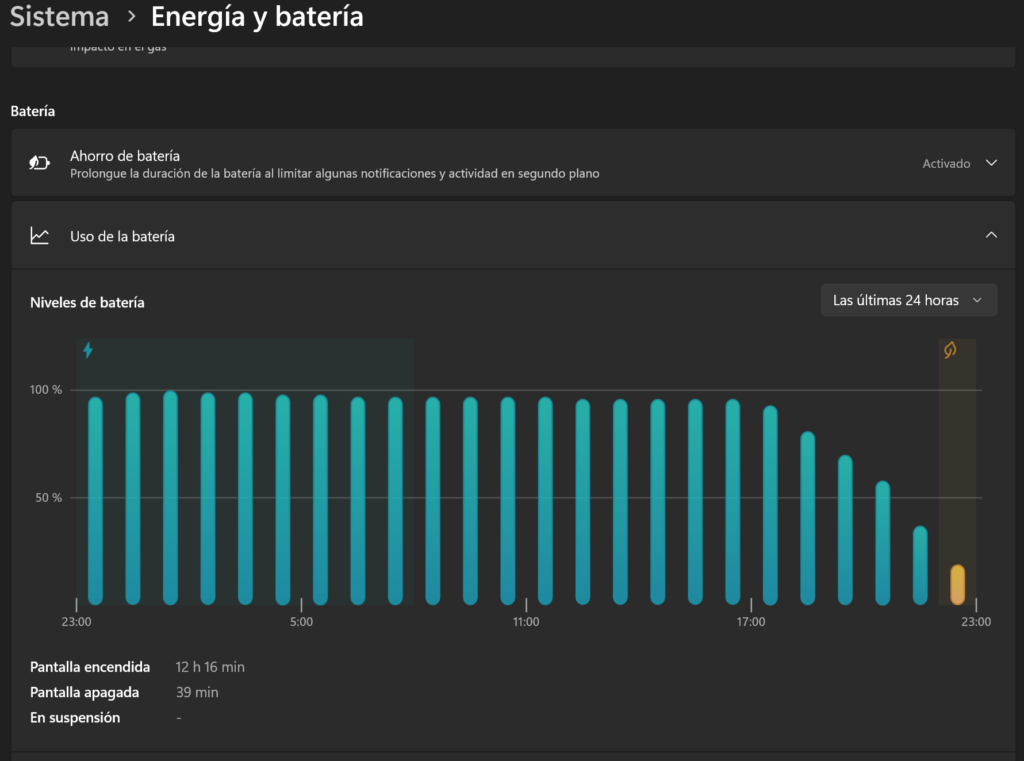Collapse the Uso de la batería section
This screenshot has width=1024, height=761.
tap(991, 235)
